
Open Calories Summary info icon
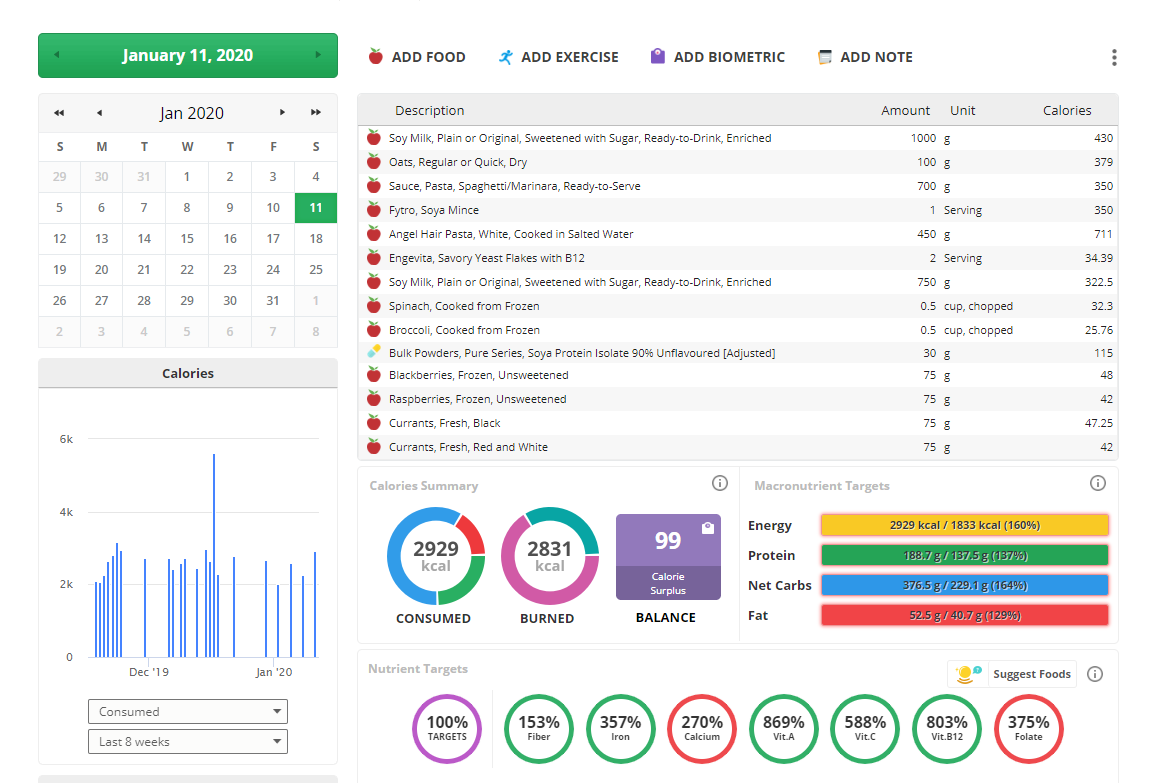pos(719,483)
